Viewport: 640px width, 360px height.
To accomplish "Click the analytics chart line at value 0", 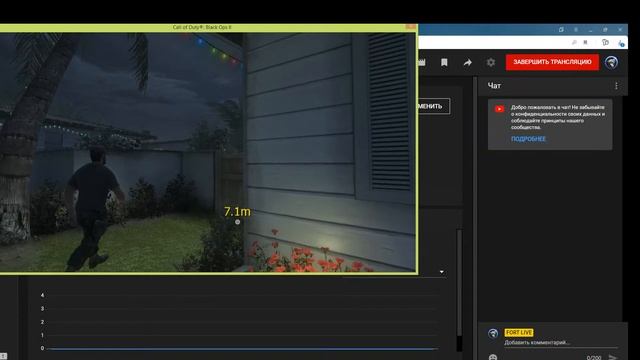I will pyautogui.click(x=243, y=349).
